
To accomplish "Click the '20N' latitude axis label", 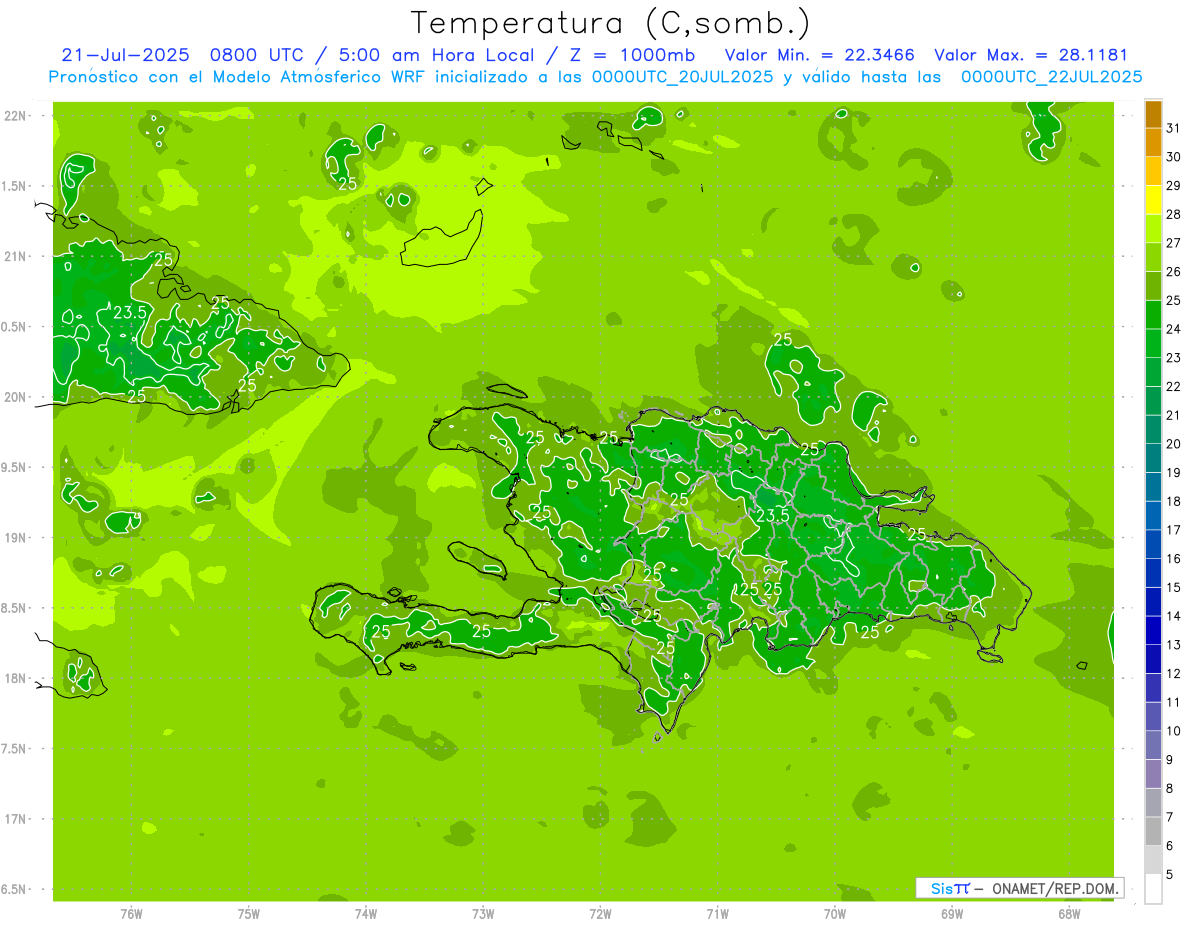I will [x=16, y=397].
